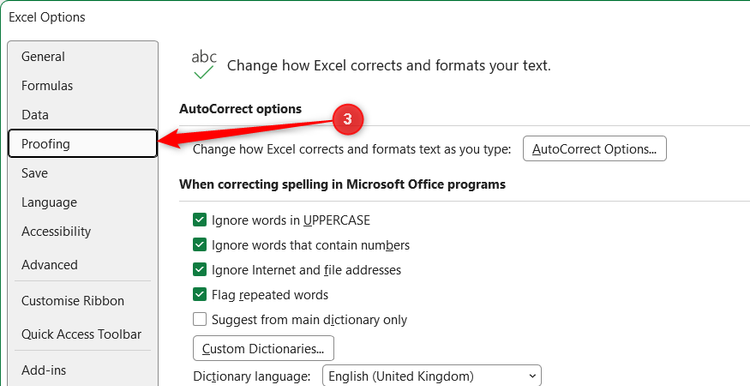Click the 'Dictionary language:' label

tap(252, 376)
